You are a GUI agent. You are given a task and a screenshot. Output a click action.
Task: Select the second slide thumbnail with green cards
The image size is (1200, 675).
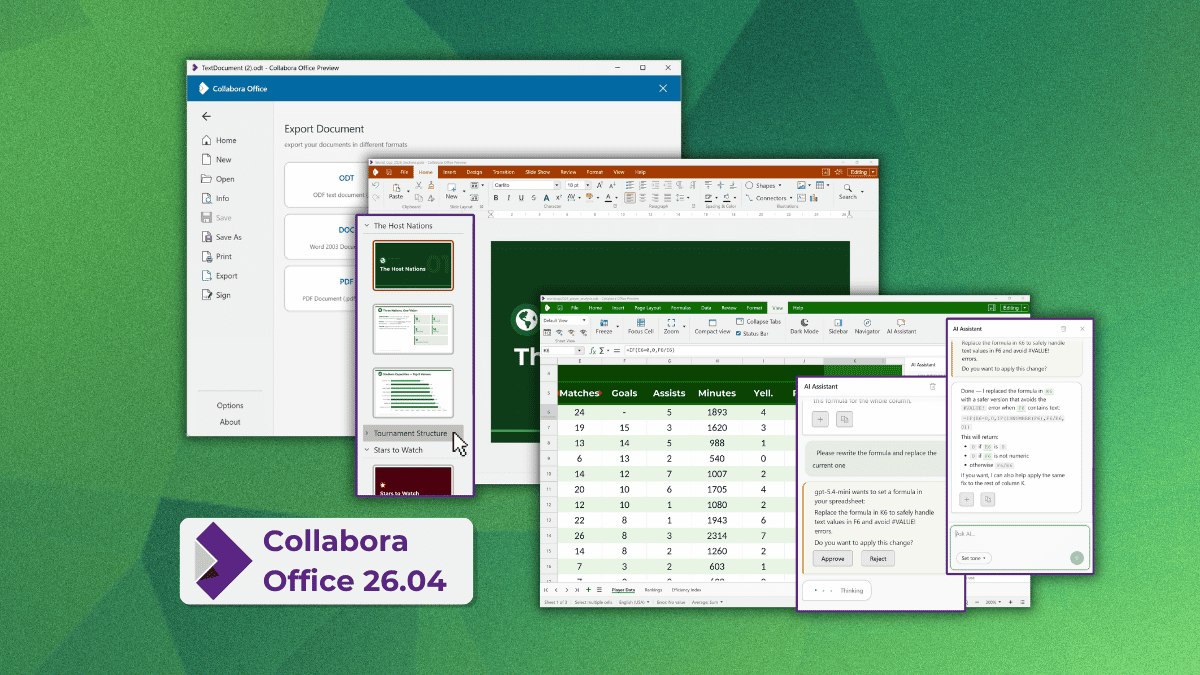tap(413, 329)
